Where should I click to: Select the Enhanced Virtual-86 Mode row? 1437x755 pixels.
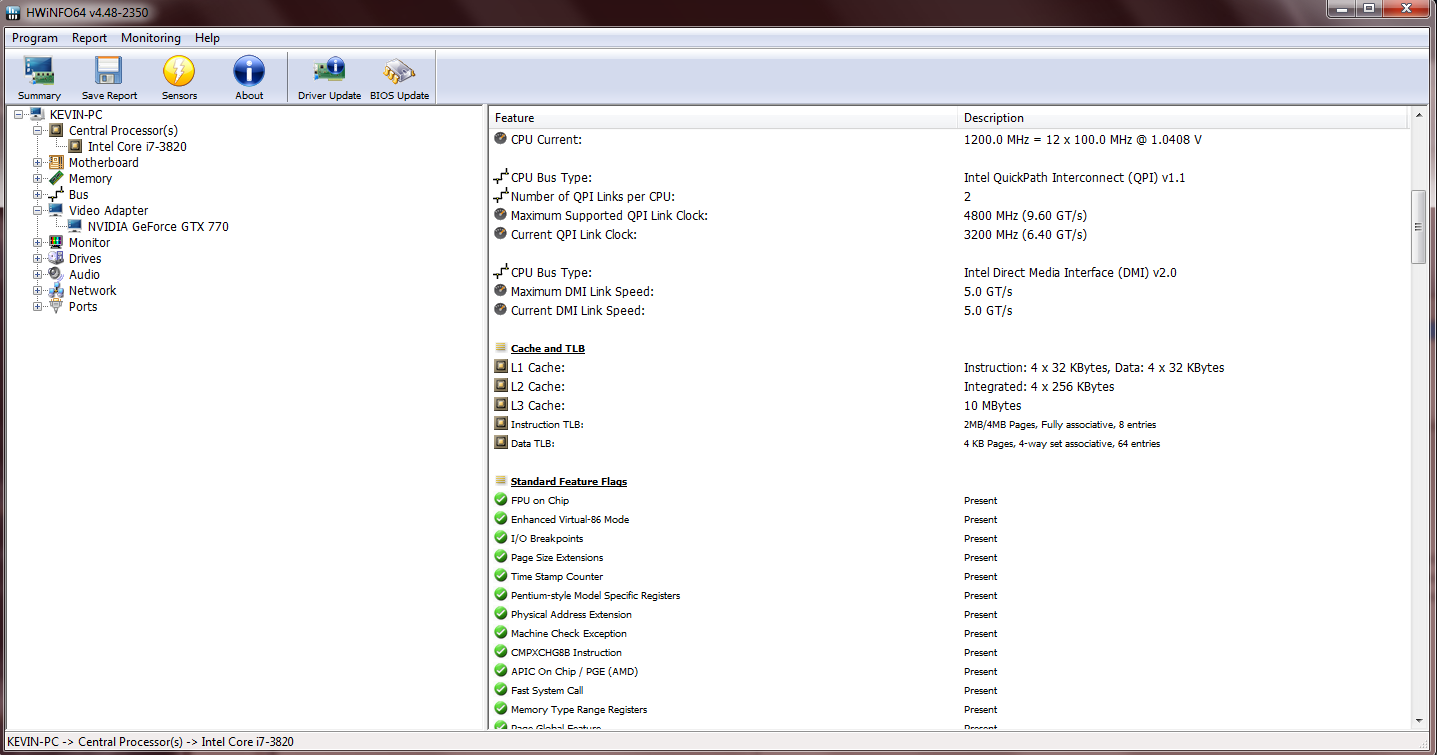(950, 520)
